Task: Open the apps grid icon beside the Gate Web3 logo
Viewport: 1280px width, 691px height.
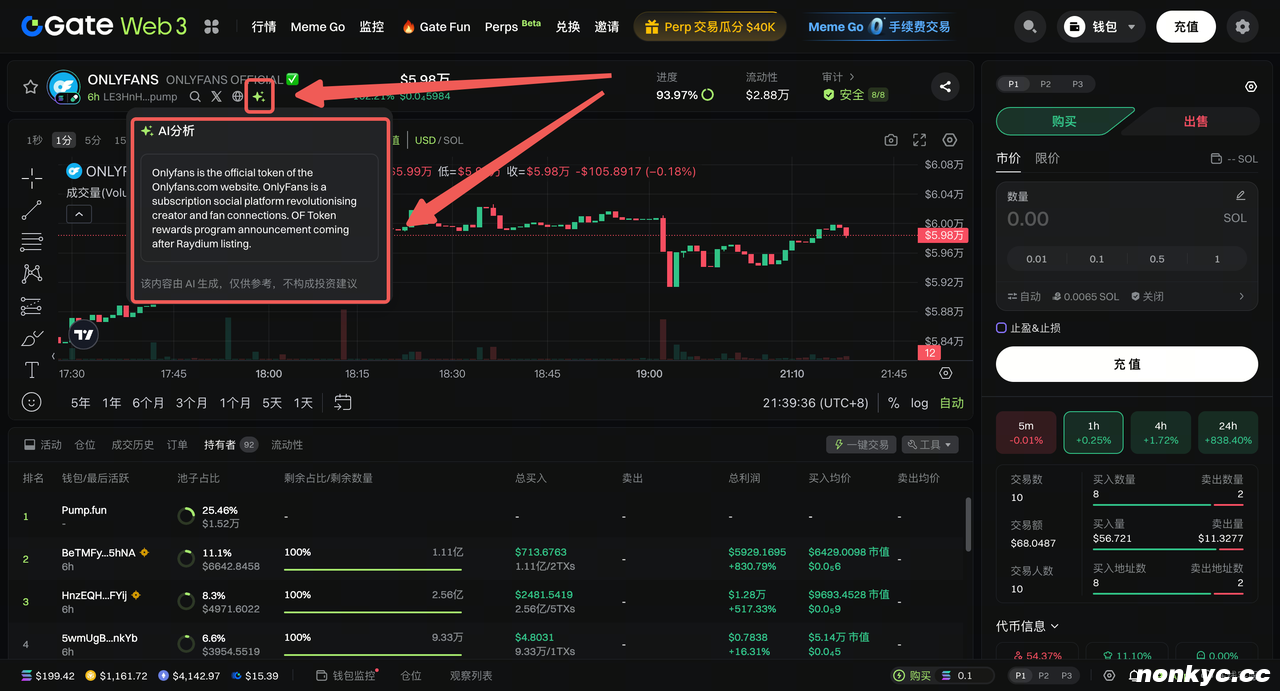Action: pyautogui.click(x=211, y=27)
